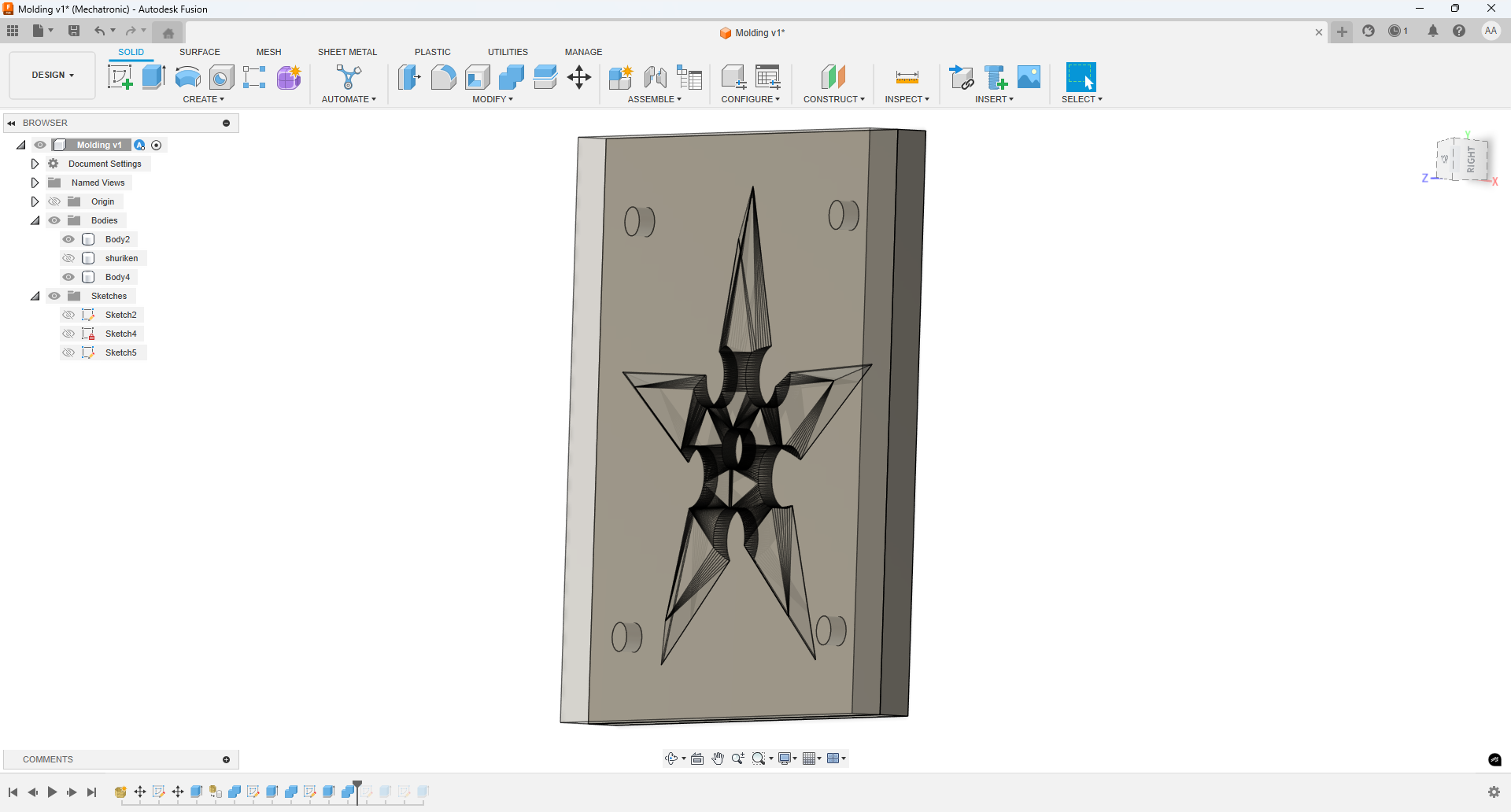
Task: Switch to the MESH tab
Action: tap(268, 52)
